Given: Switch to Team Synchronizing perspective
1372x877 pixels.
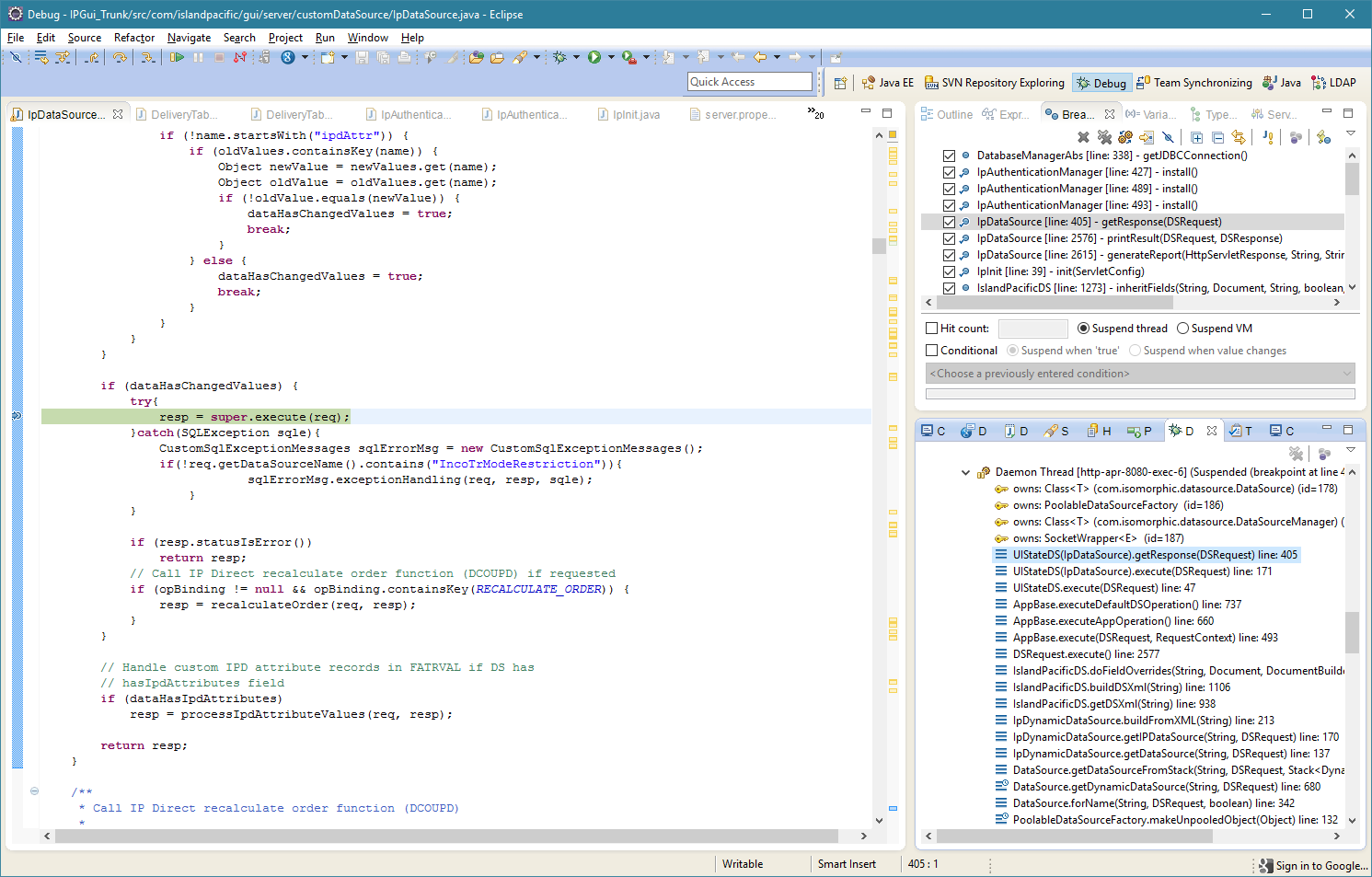Looking at the screenshot, I should (1193, 83).
